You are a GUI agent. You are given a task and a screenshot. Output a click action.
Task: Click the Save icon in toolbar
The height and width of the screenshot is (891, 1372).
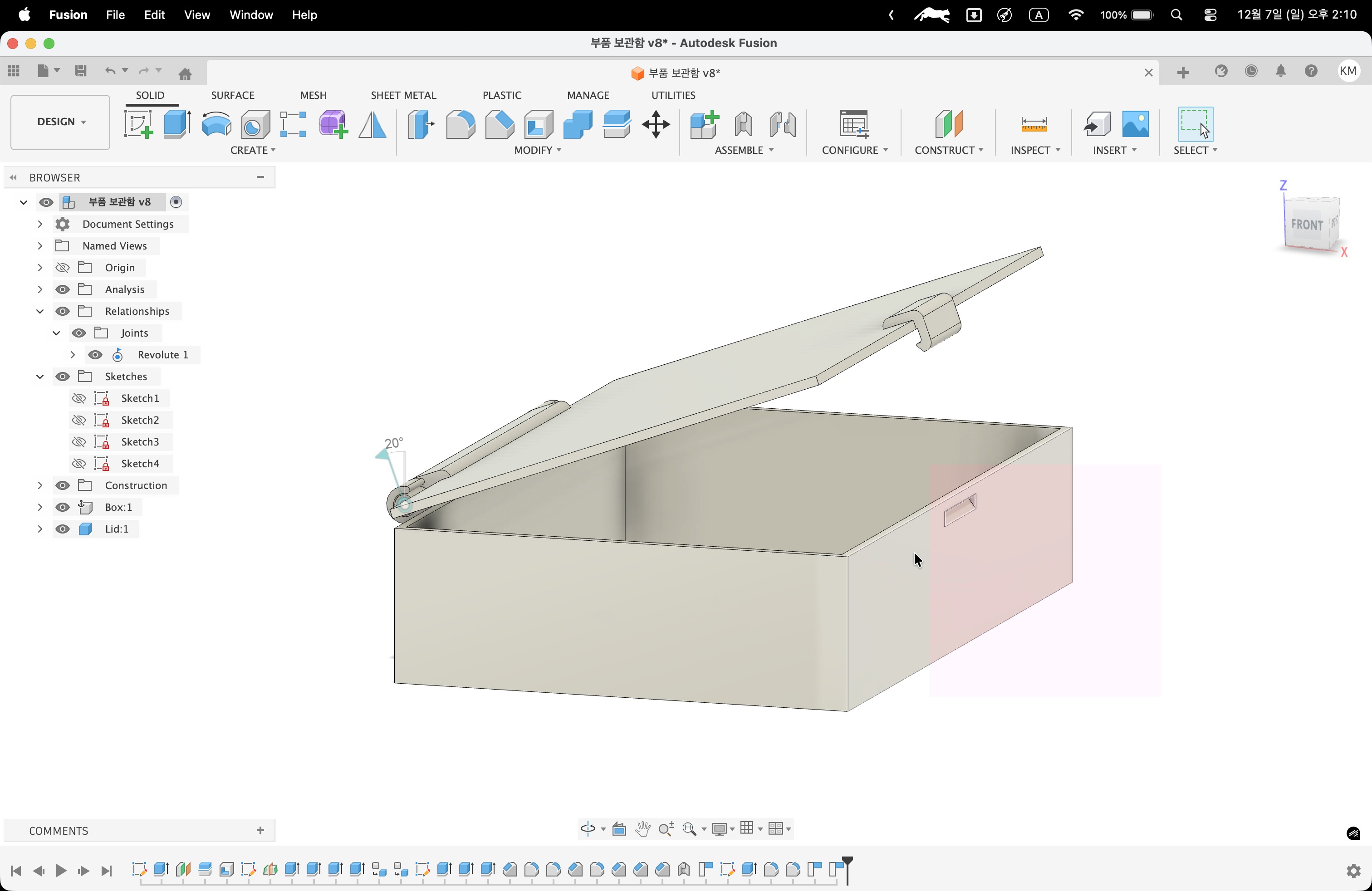pos(81,71)
